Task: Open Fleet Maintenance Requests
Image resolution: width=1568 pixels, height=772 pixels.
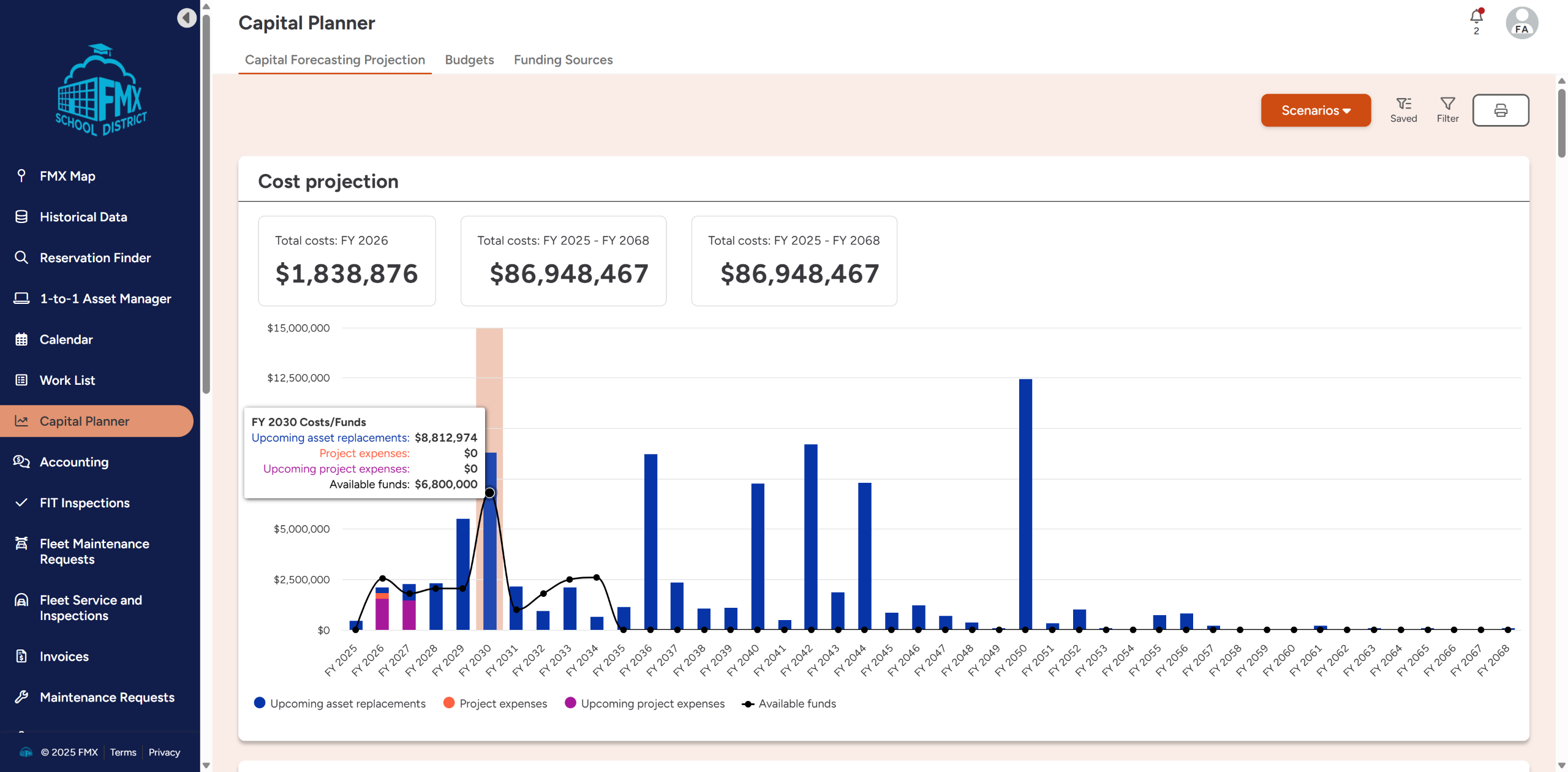Action: point(94,551)
